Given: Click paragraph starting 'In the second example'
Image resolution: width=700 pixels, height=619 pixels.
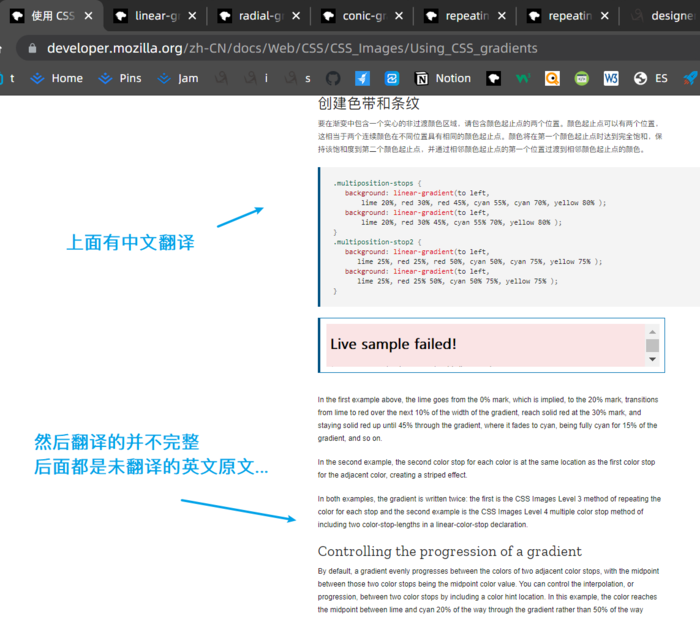Looking at the screenshot, I should click(486, 469).
